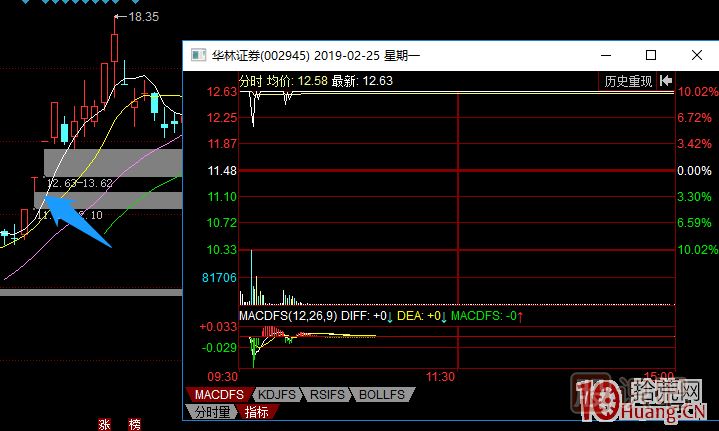Click the arrow icon beside 历史重现
Viewport: 719px width, 431px height.
pyautogui.click(x=666, y=81)
